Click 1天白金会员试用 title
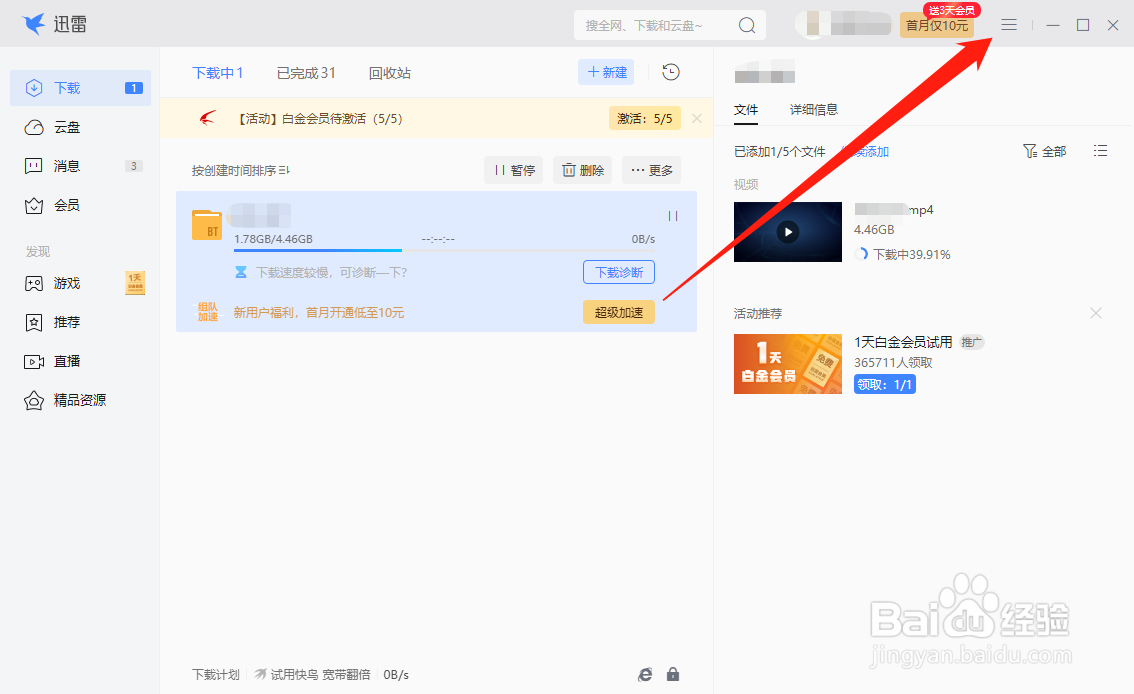Viewport: 1134px width, 694px height. coord(903,342)
